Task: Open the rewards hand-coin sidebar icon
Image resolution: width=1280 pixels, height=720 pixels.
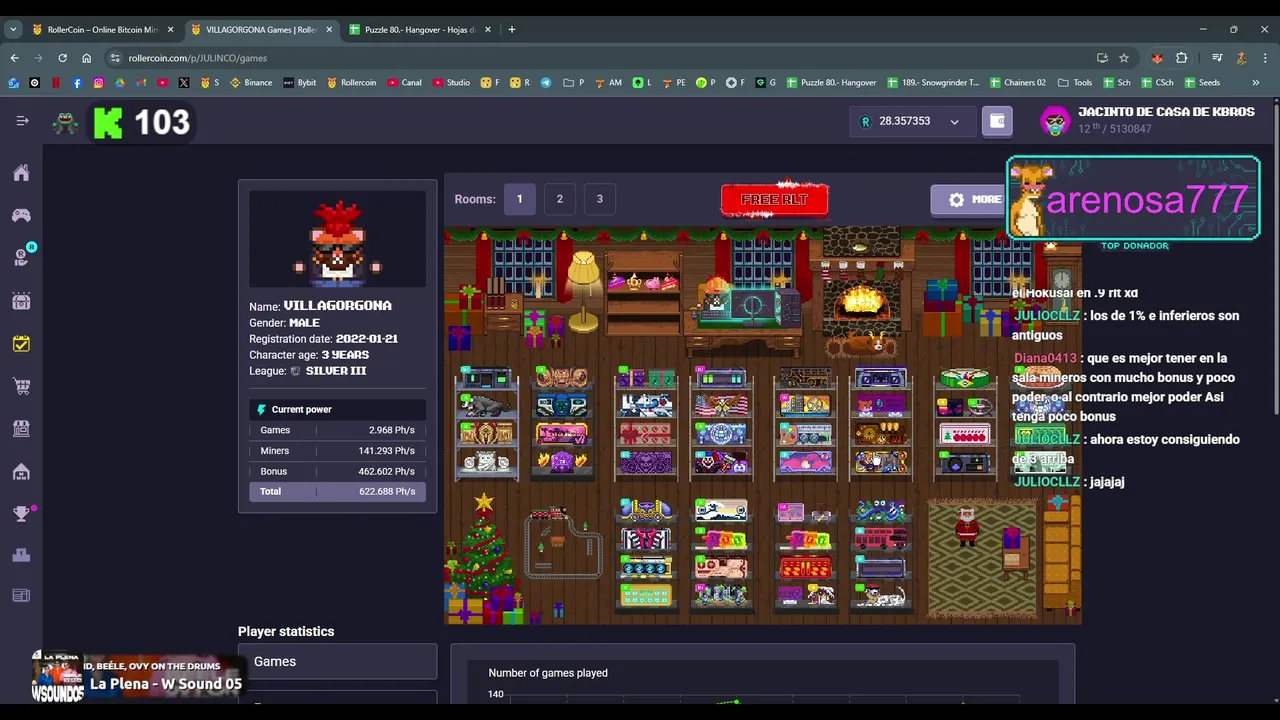Action: click(21, 257)
